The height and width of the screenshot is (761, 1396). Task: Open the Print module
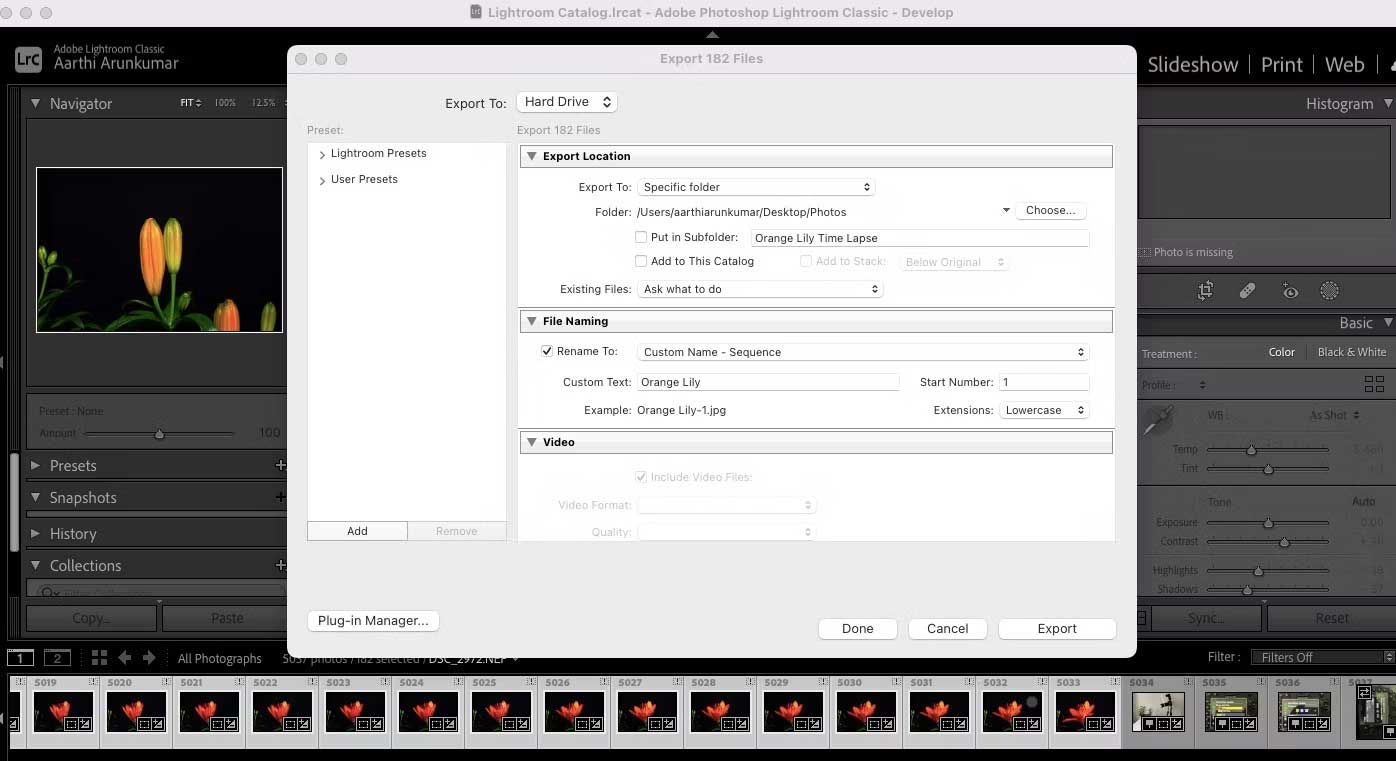pyautogui.click(x=1281, y=65)
